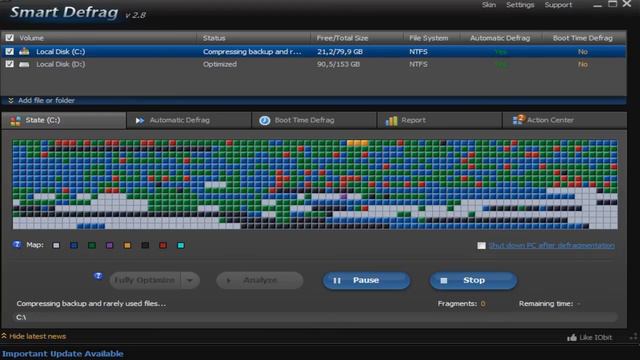Click Hide latest news link
The height and width of the screenshot is (360, 640).
pos(38,336)
